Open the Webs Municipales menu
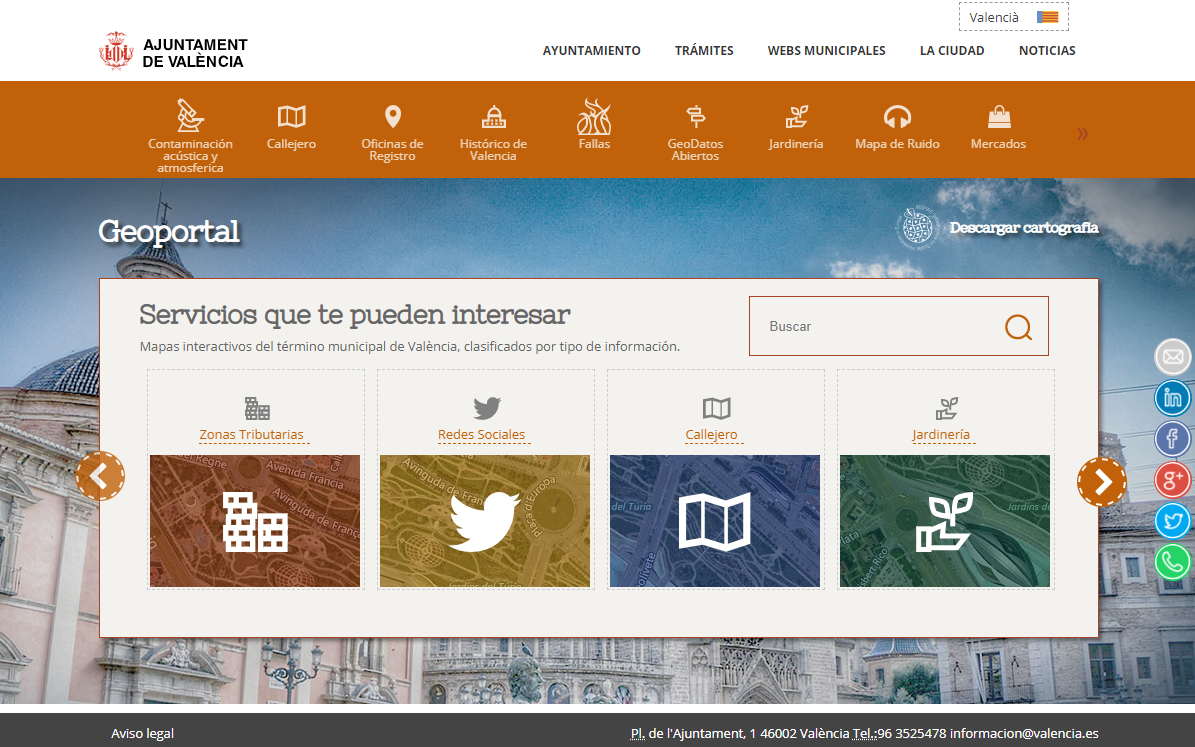The width and height of the screenshot is (1195, 747). pyautogui.click(x=826, y=51)
